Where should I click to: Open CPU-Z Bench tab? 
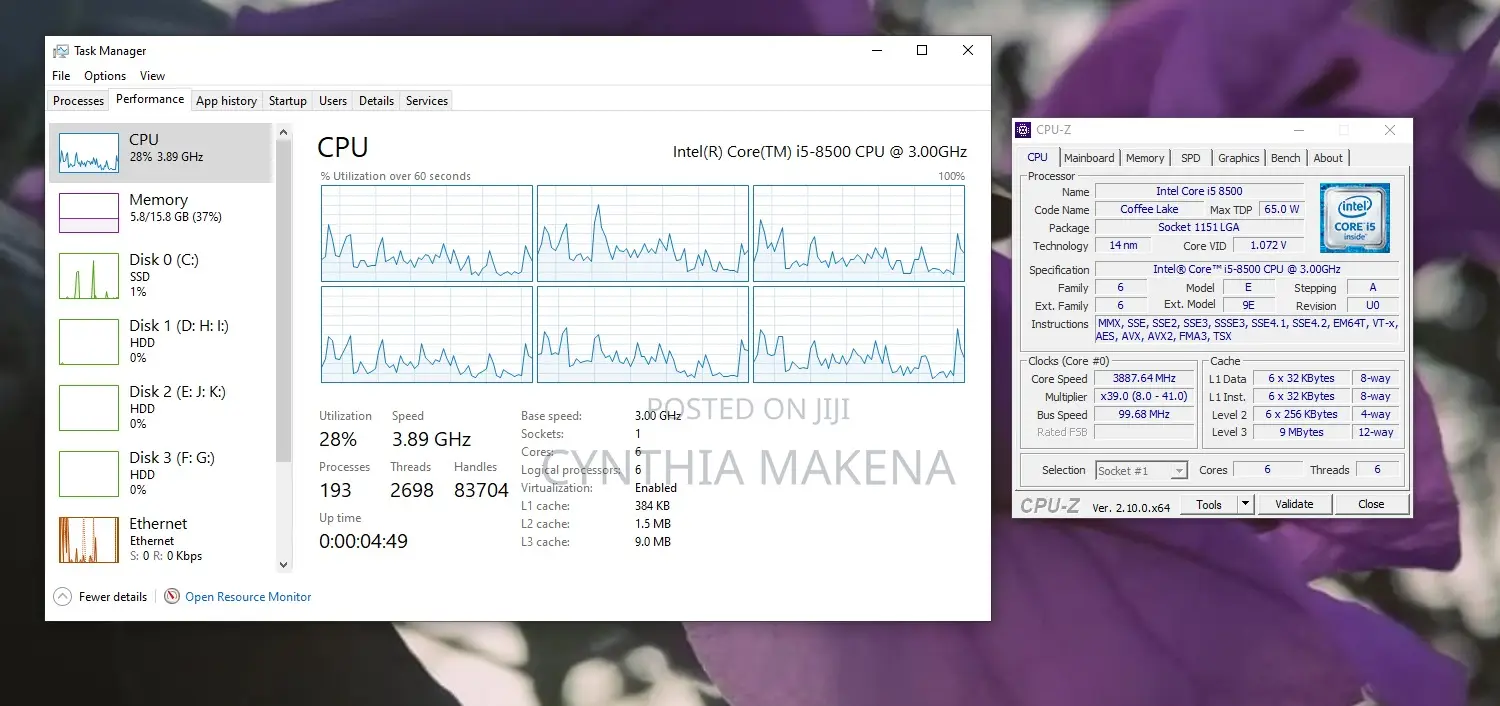pos(1285,158)
